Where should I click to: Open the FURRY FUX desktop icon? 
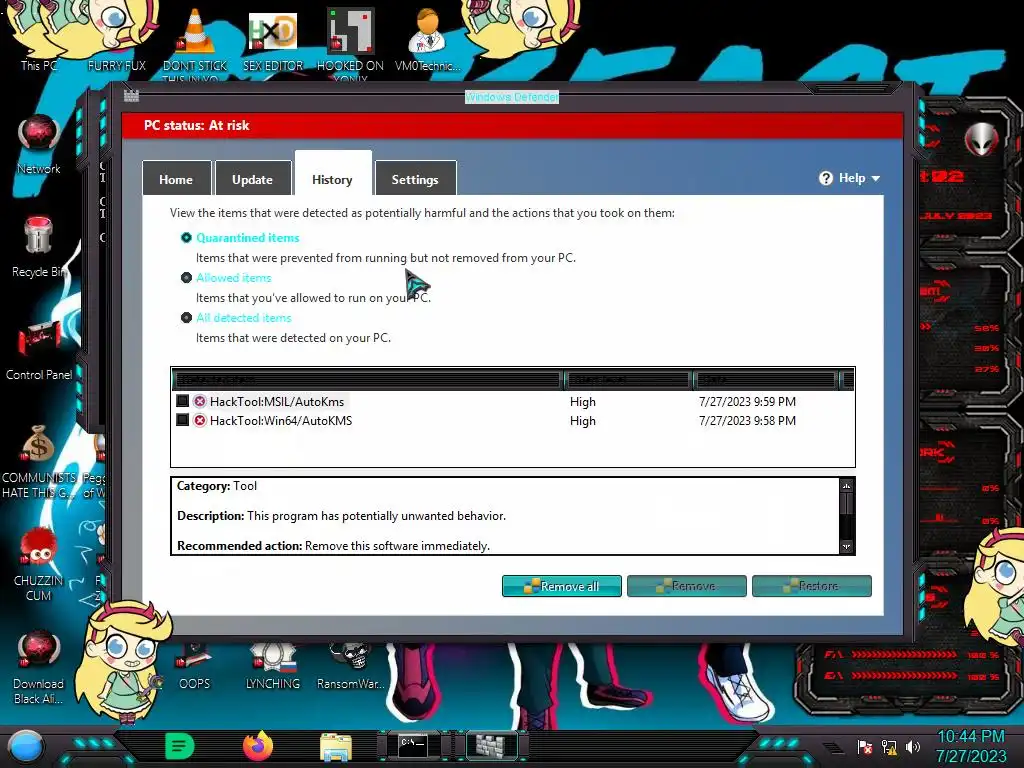[117, 39]
